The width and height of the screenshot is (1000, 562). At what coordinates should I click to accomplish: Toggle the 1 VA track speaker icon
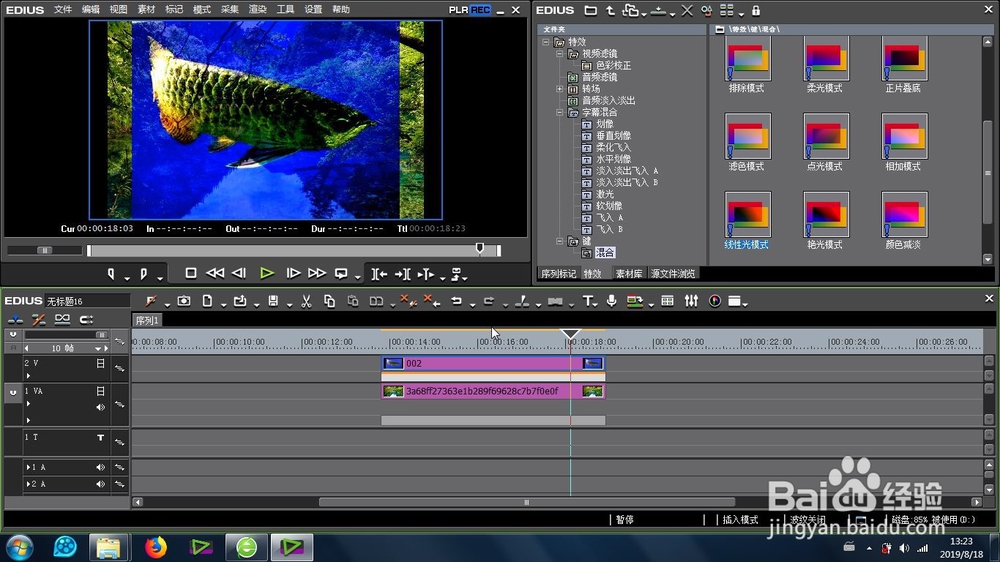point(100,407)
